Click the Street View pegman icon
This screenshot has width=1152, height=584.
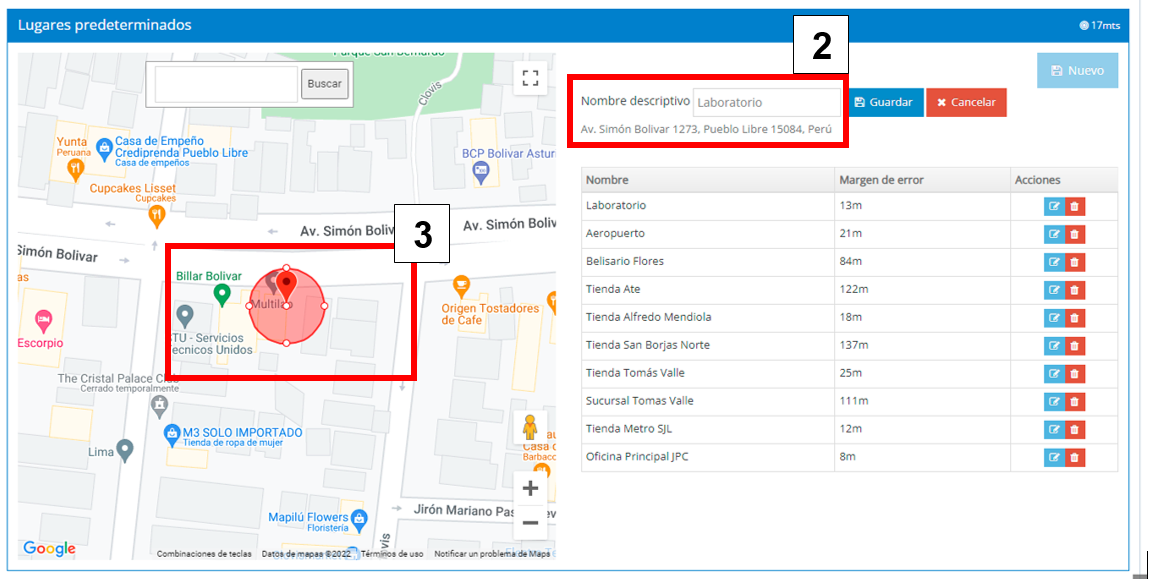click(530, 427)
